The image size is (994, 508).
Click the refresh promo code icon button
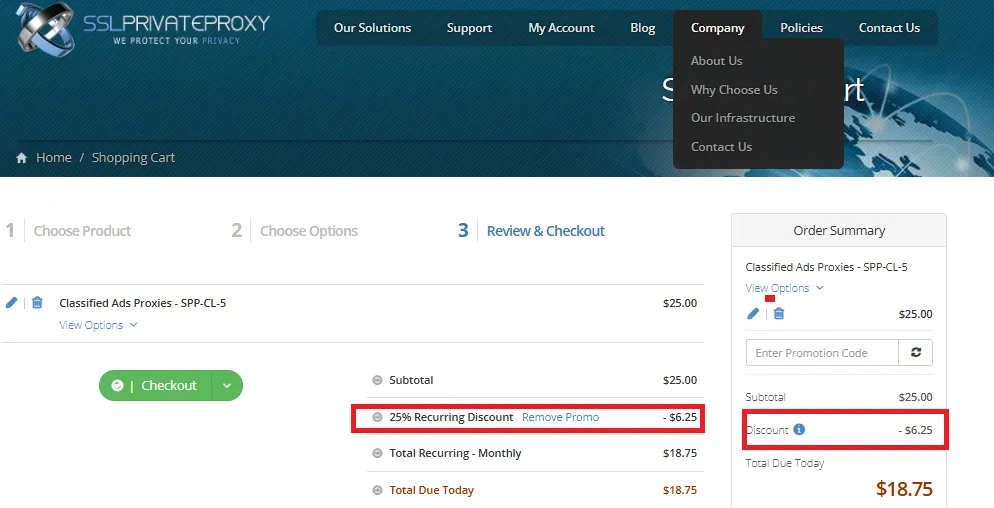[916, 353]
